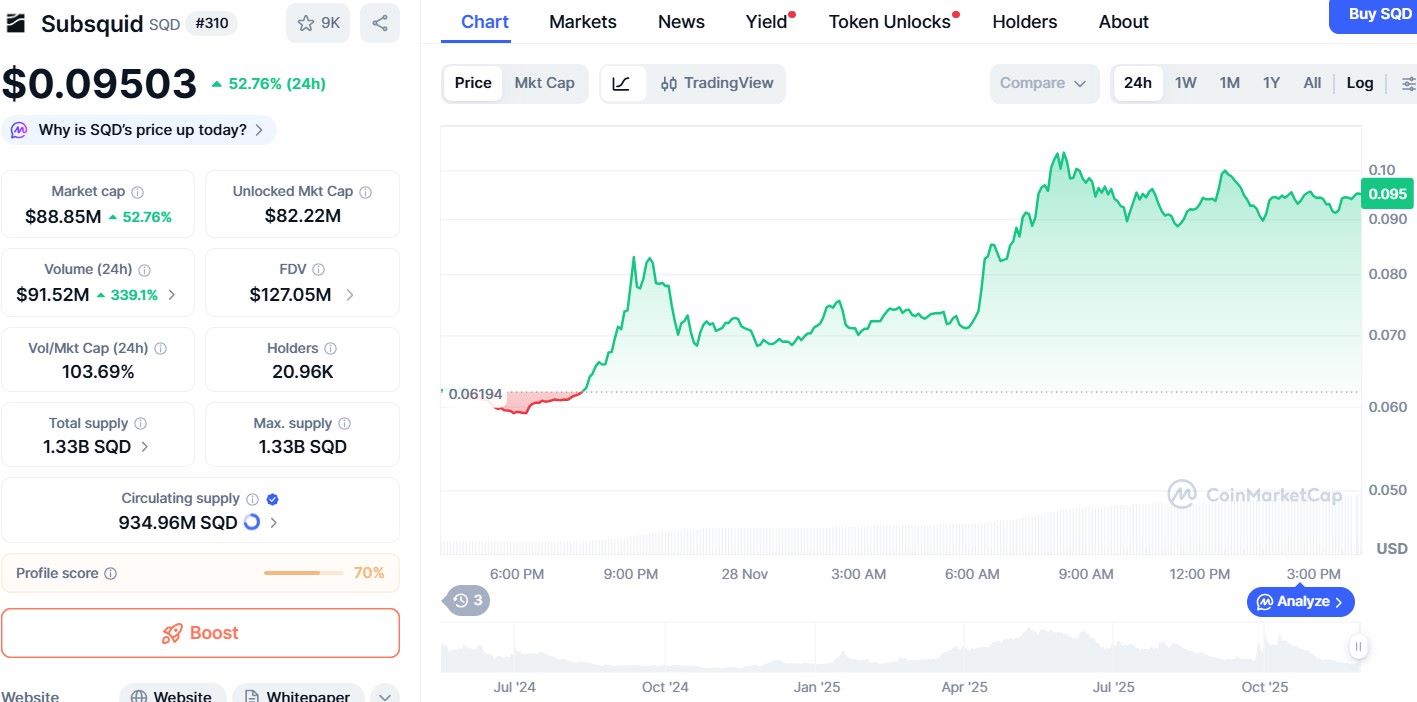The width and height of the screenshot is (1417, 702).
Task: Click the history events badge showing 3
Action: click(x=468, y=601)
